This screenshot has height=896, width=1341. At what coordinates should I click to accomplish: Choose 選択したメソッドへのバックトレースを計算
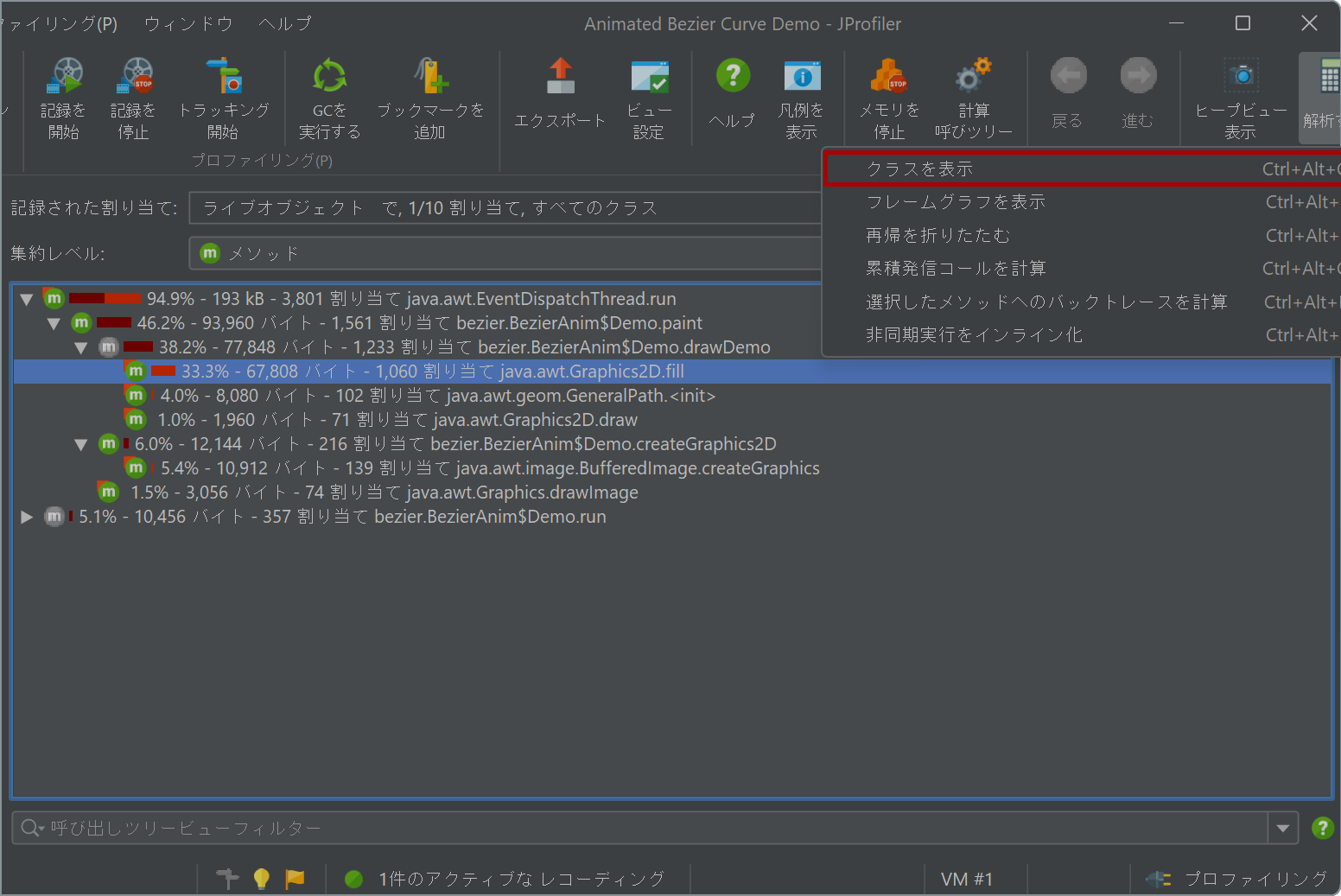tap(1083, 302)
